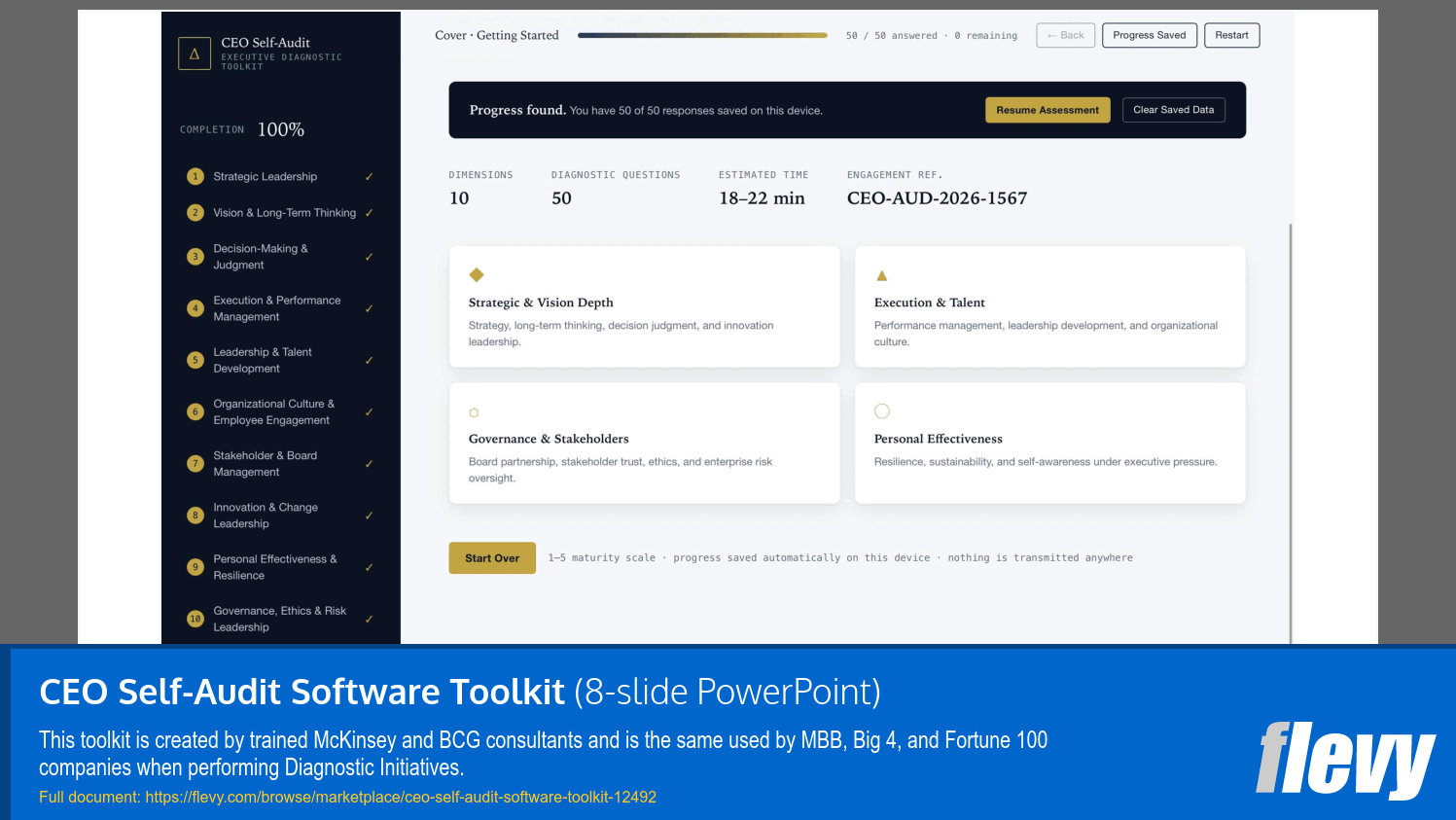
Task: Click the Back button
Action: pos(1066,35)
